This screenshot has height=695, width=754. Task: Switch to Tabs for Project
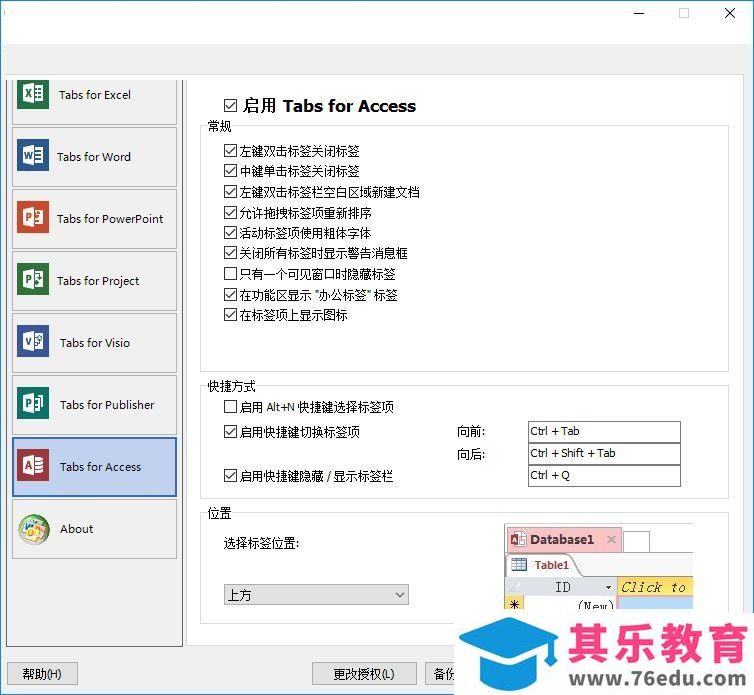(94, 281)
